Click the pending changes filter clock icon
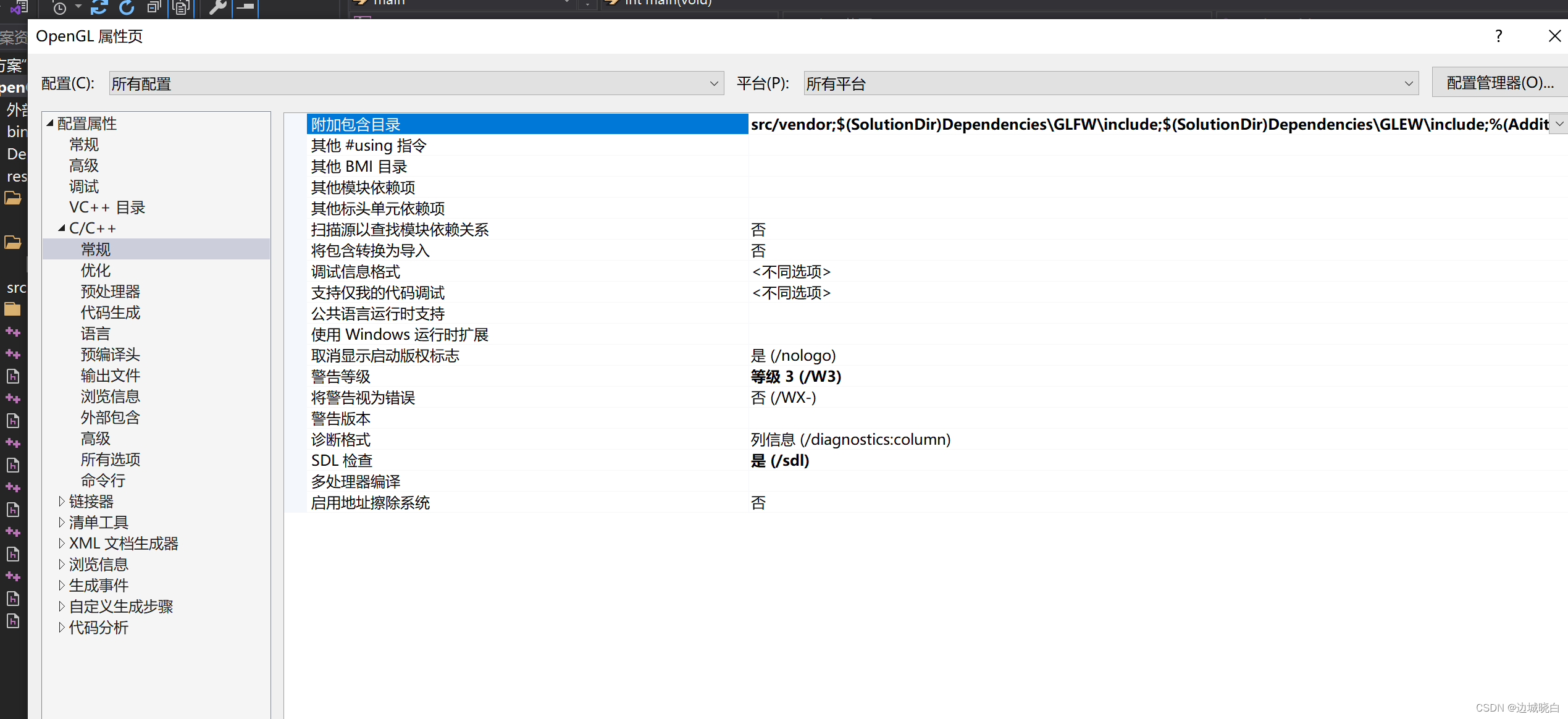Viewport: 1568px width, 719px height. (x=59, y=7)
